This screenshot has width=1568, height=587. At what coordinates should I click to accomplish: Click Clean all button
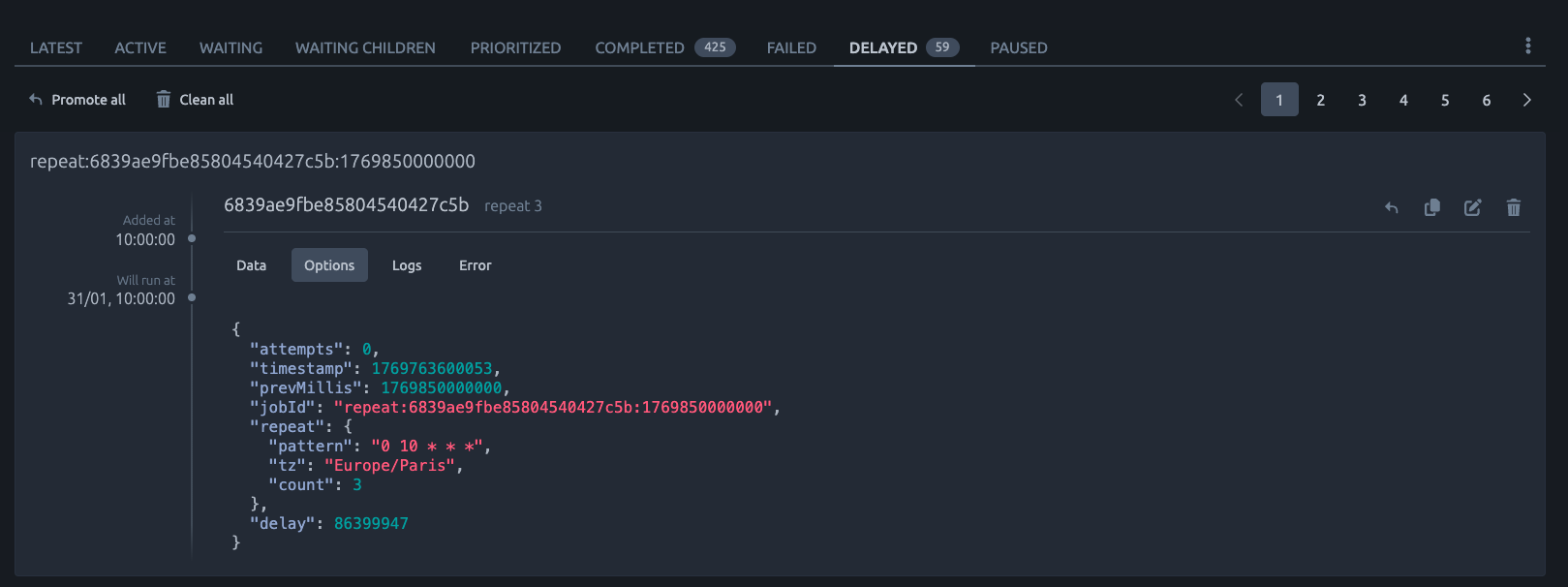[x=195, y=100]
